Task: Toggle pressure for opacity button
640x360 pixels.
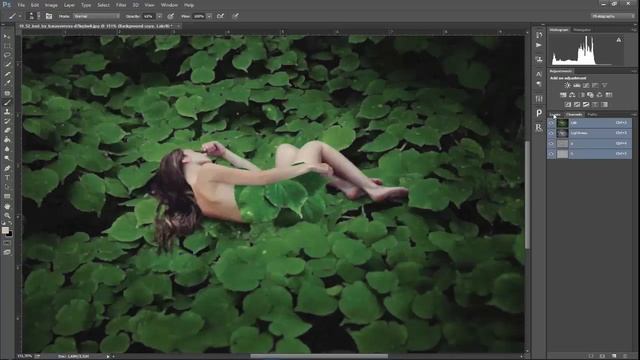Action: (x=171, y=16)
